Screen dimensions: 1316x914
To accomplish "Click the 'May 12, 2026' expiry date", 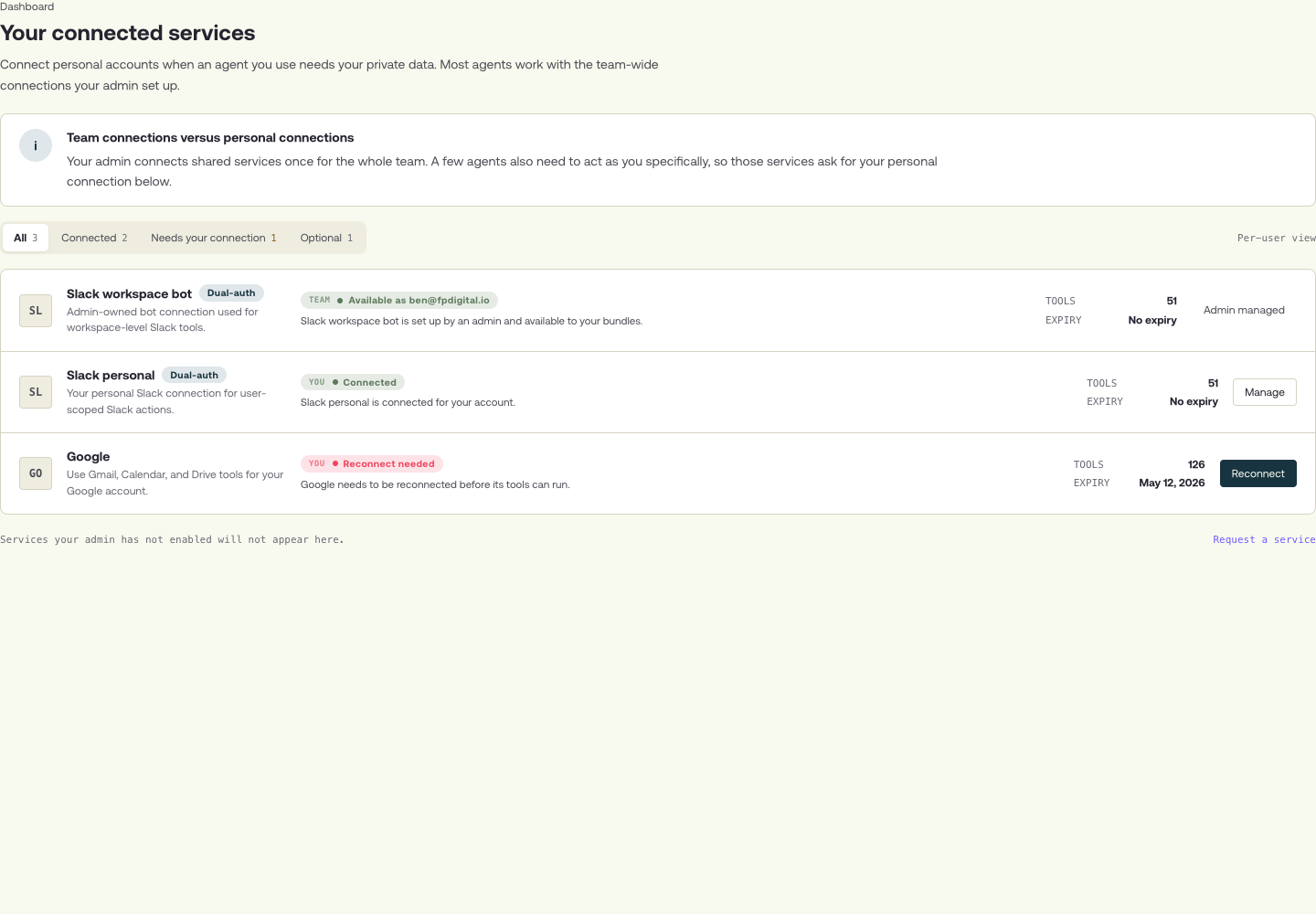I will (1172, 483).
